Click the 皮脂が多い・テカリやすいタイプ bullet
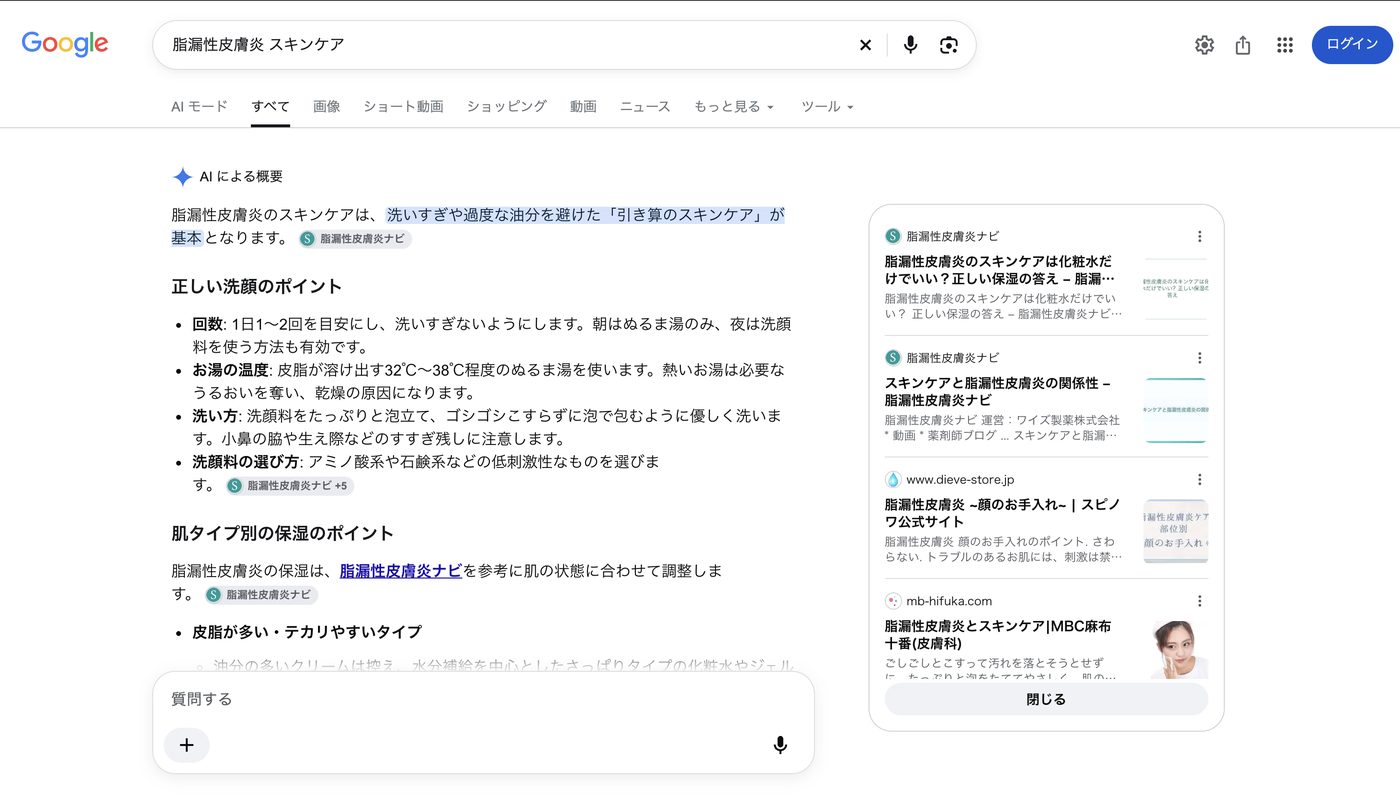The height and width of the screenshot is (801, 1400). pyautogui.click(x=307, y=632)
